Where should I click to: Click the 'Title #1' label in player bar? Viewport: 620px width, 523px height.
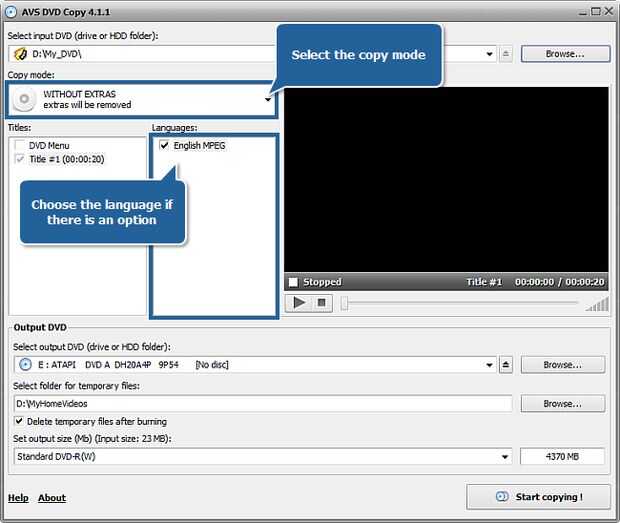coord(484,282)
